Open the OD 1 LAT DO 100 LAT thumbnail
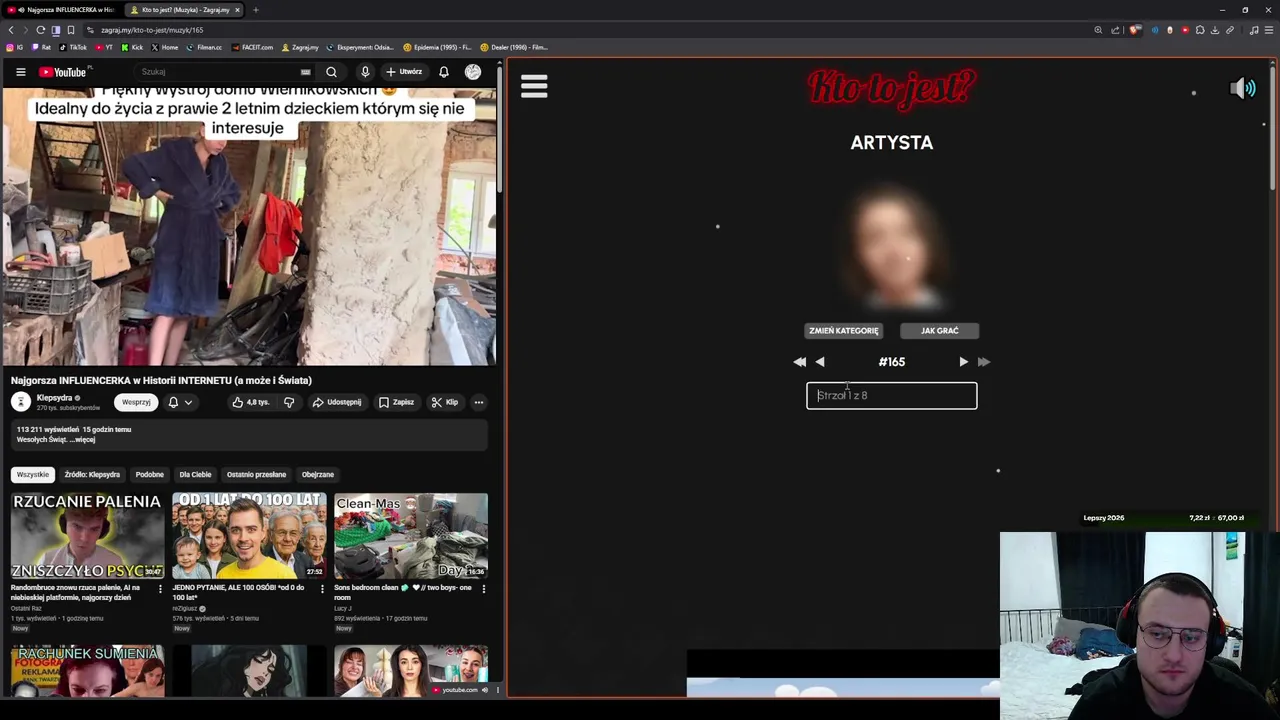The height and width of the screenshot is (720, 1280). tap(249, 535)
